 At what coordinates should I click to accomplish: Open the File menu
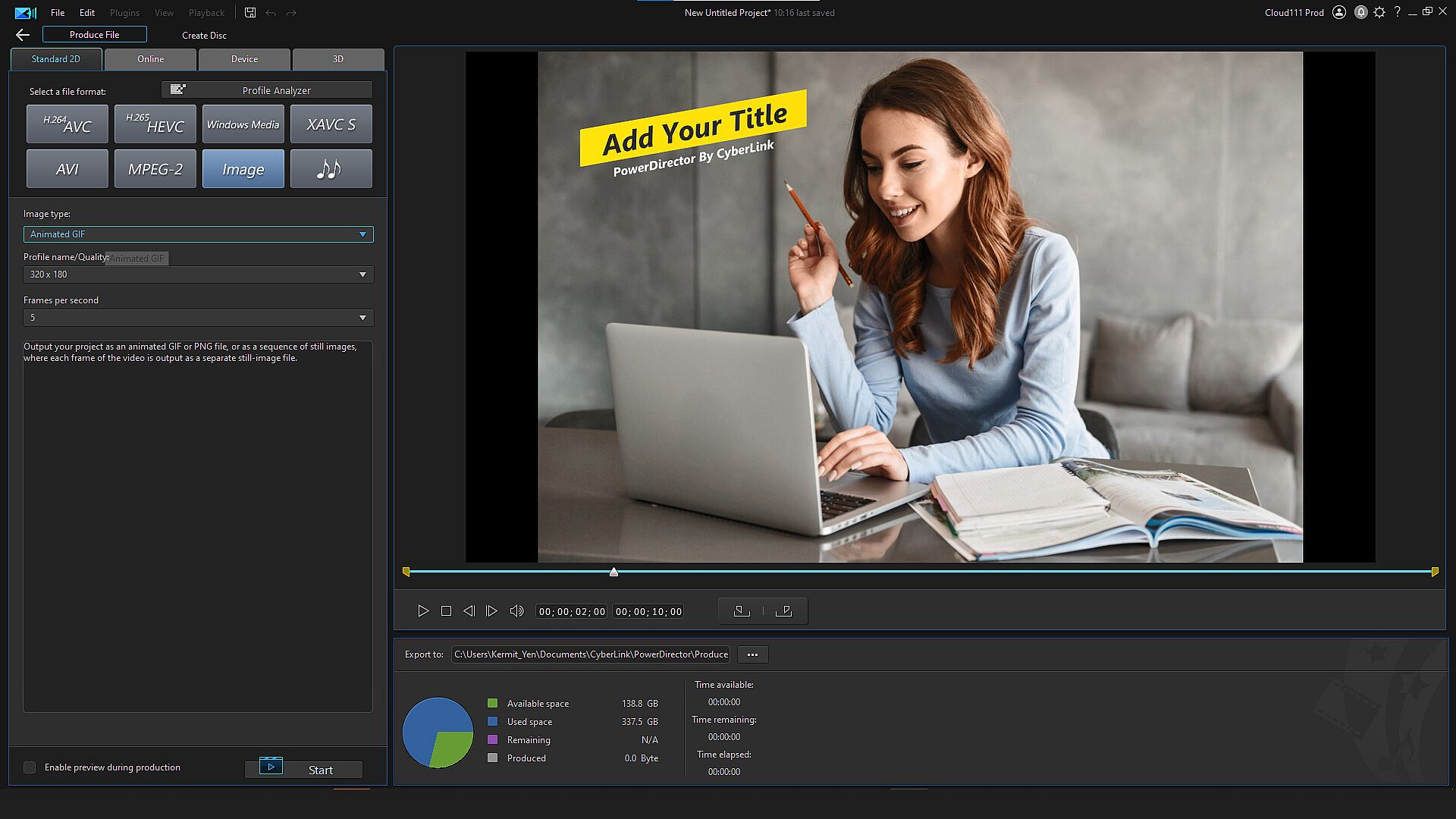coord(58,13)
